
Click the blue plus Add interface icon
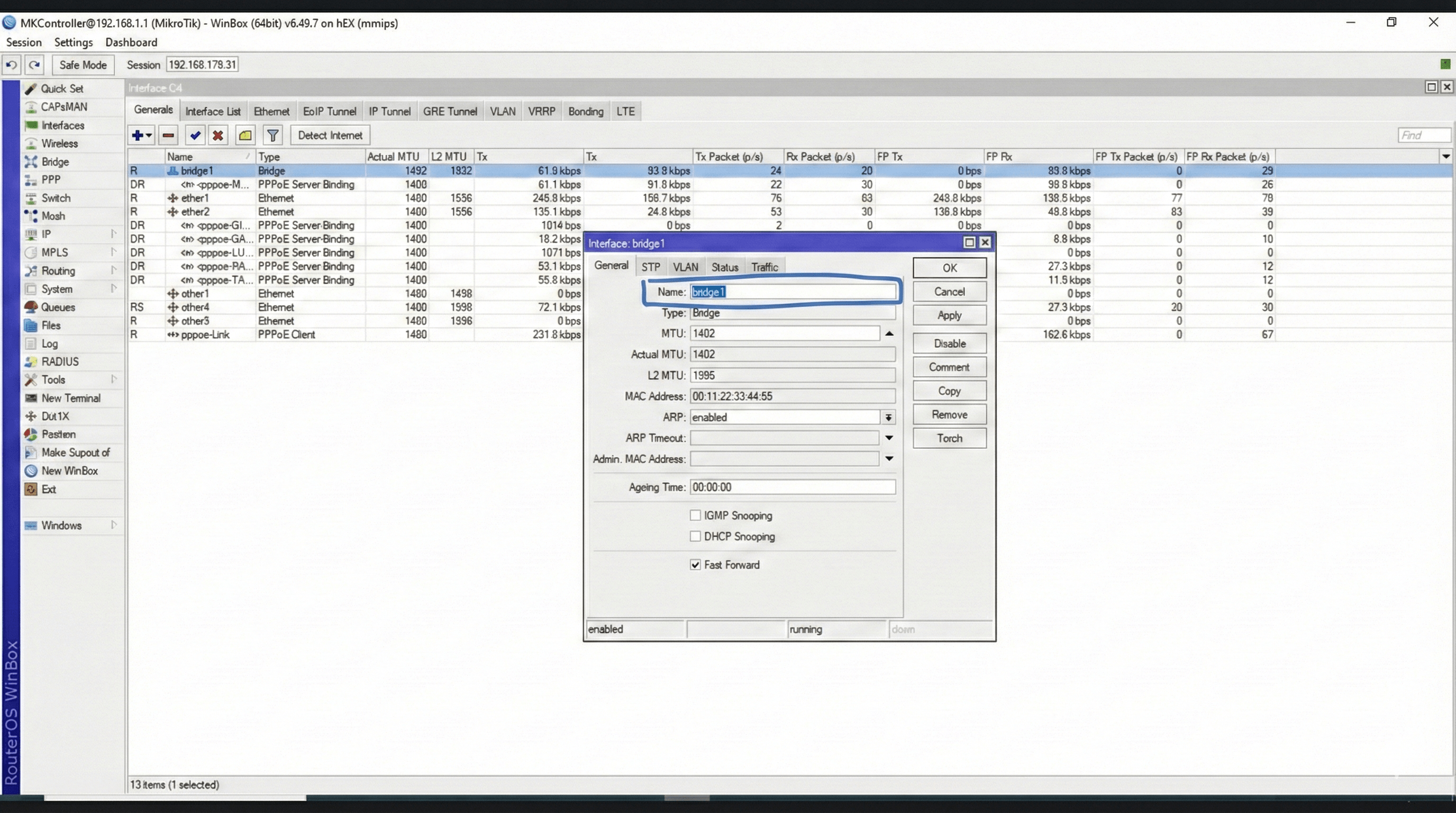(x=138, y=135)
